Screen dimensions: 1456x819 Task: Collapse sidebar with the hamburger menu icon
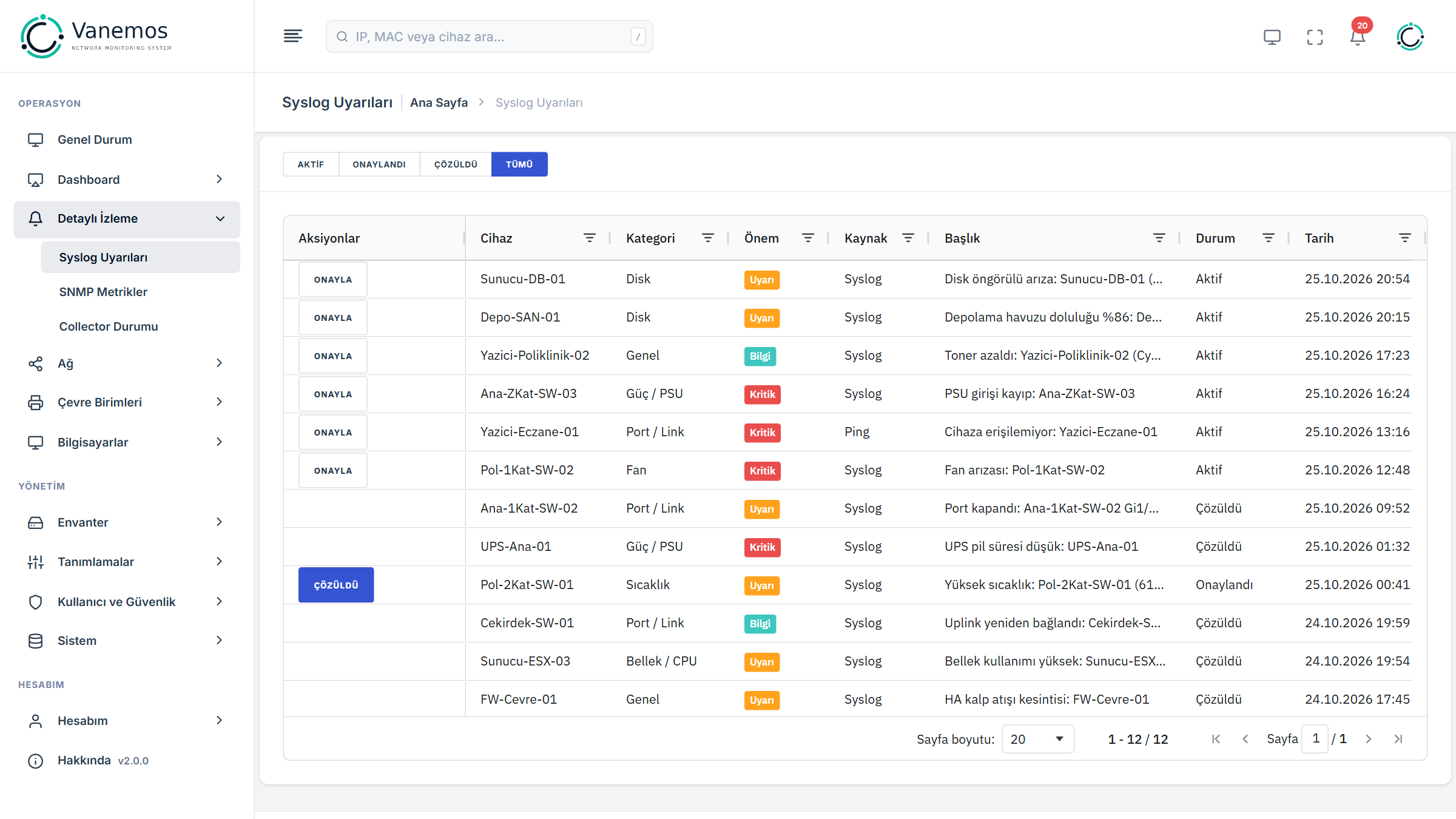[293, 36]
